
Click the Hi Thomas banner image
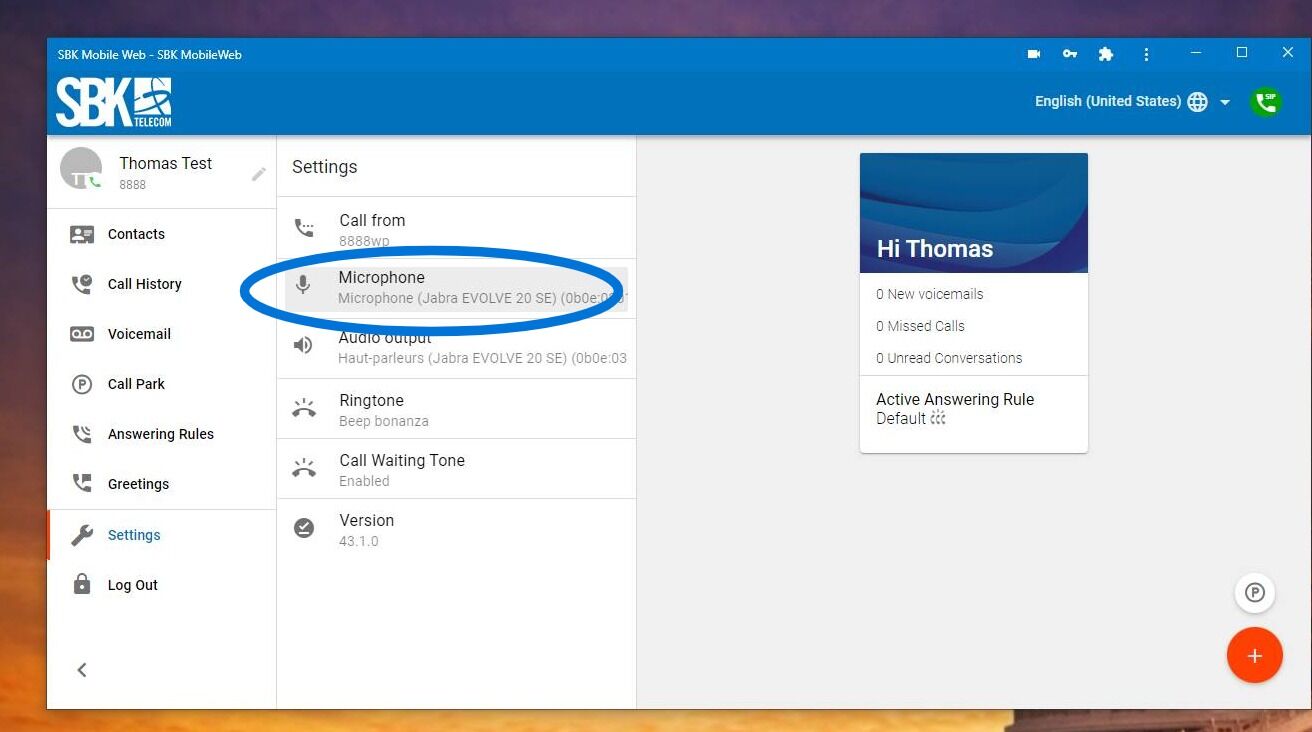(973, 213)
